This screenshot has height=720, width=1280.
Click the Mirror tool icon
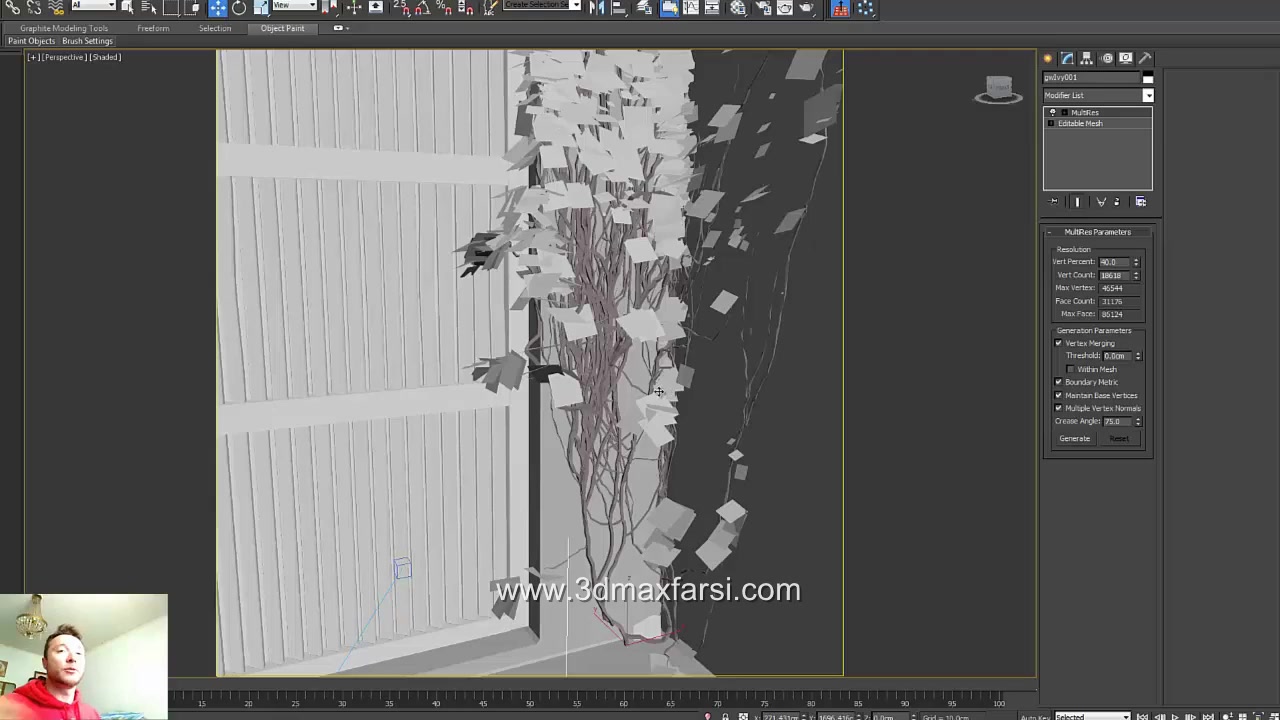coord(597,8)
